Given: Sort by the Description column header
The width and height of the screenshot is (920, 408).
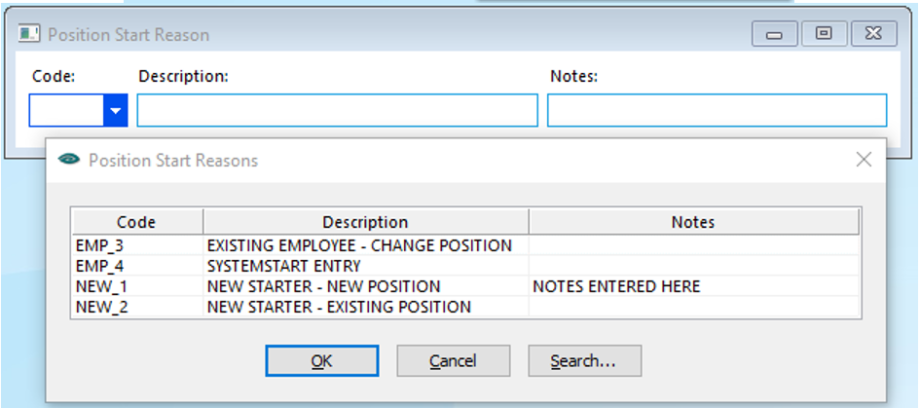Looking at the screenshot, I should [365, 222].
